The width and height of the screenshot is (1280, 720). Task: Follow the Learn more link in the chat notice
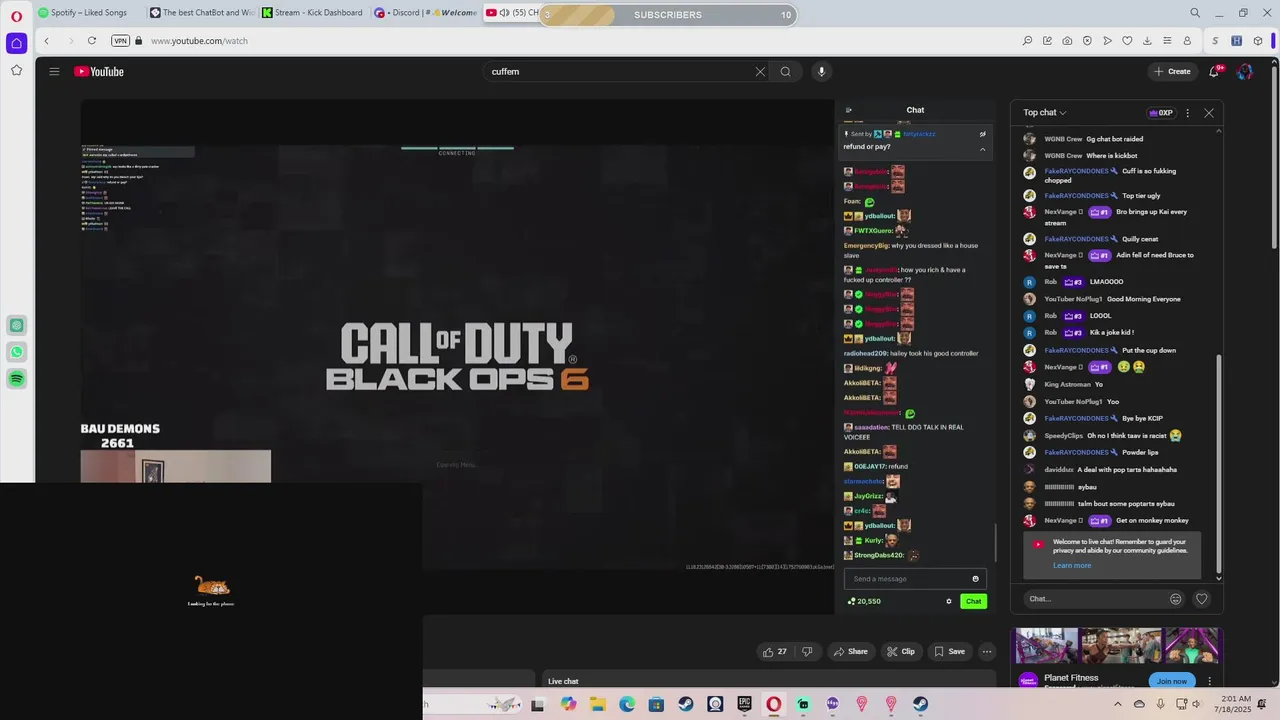[1072, 566]
